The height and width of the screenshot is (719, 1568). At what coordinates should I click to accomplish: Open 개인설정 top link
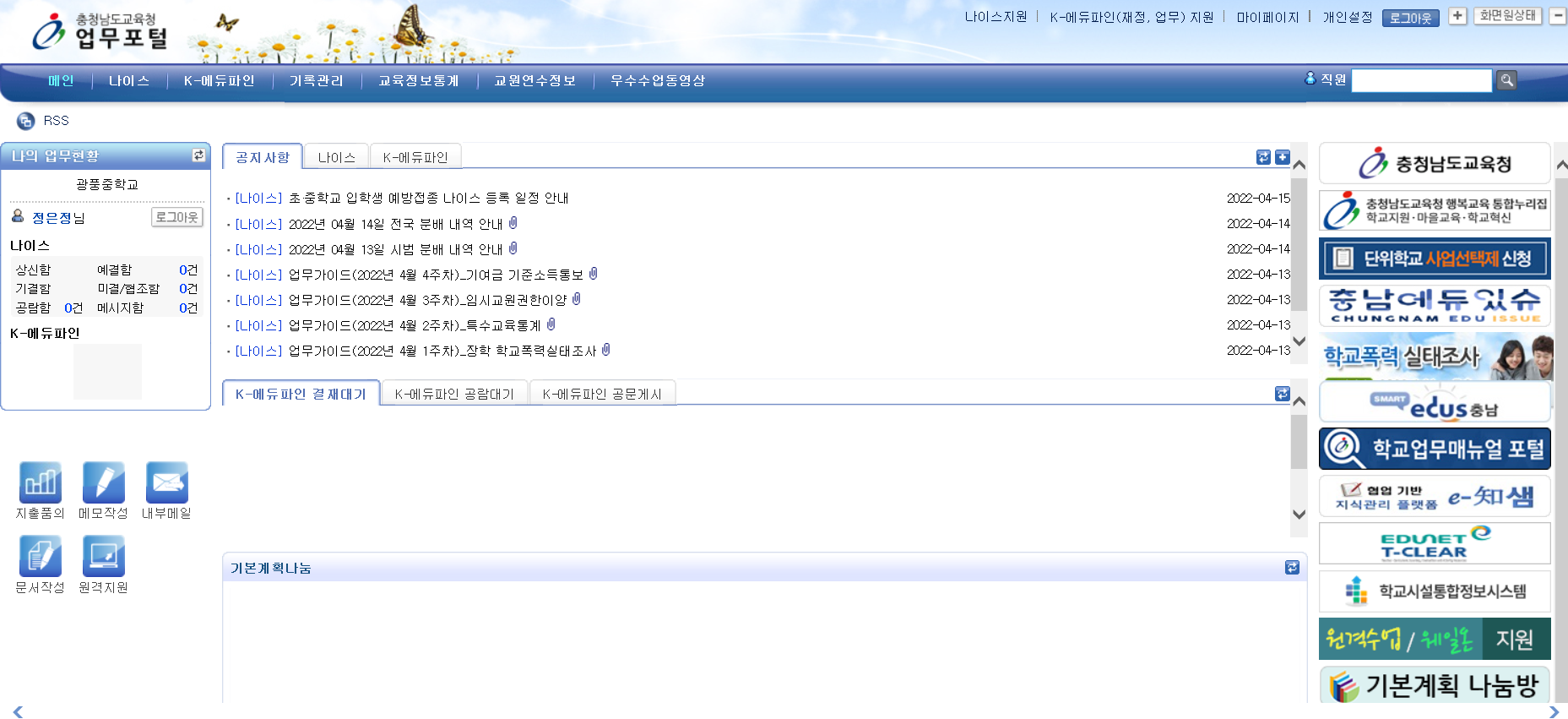click(x=1348, y=17)
